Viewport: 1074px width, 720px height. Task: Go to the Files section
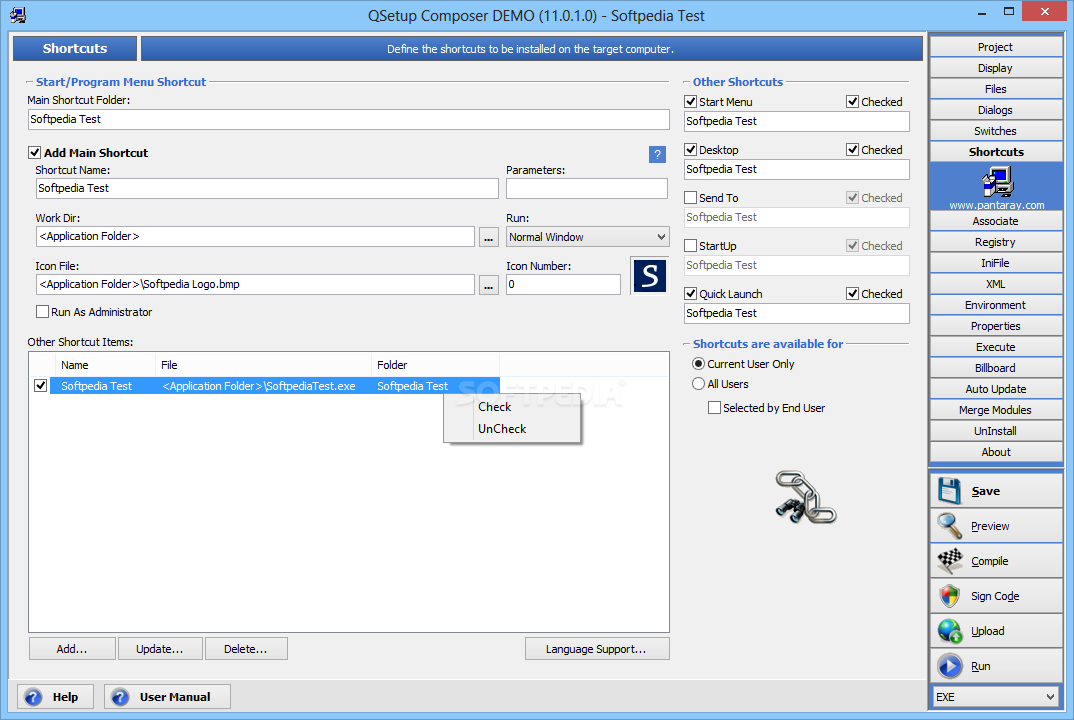[995, 89]
